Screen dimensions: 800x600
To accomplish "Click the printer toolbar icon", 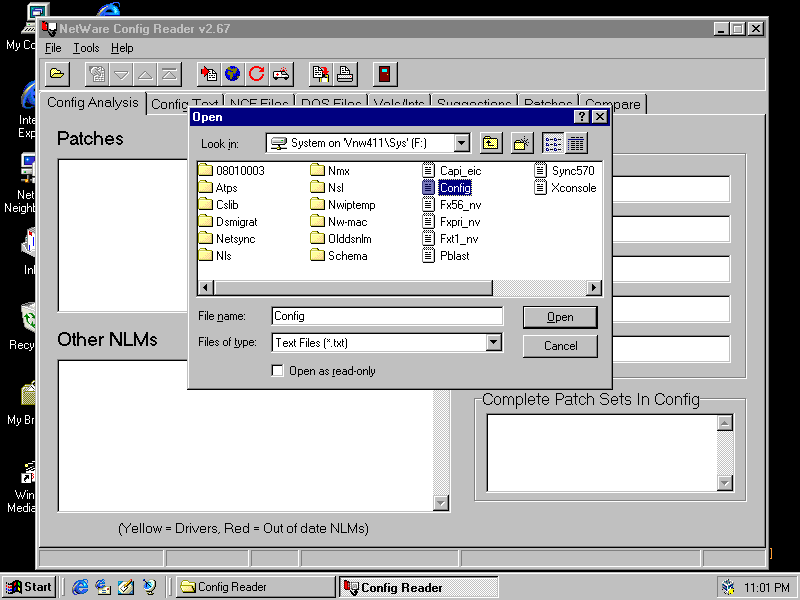I will pos(345,74).
